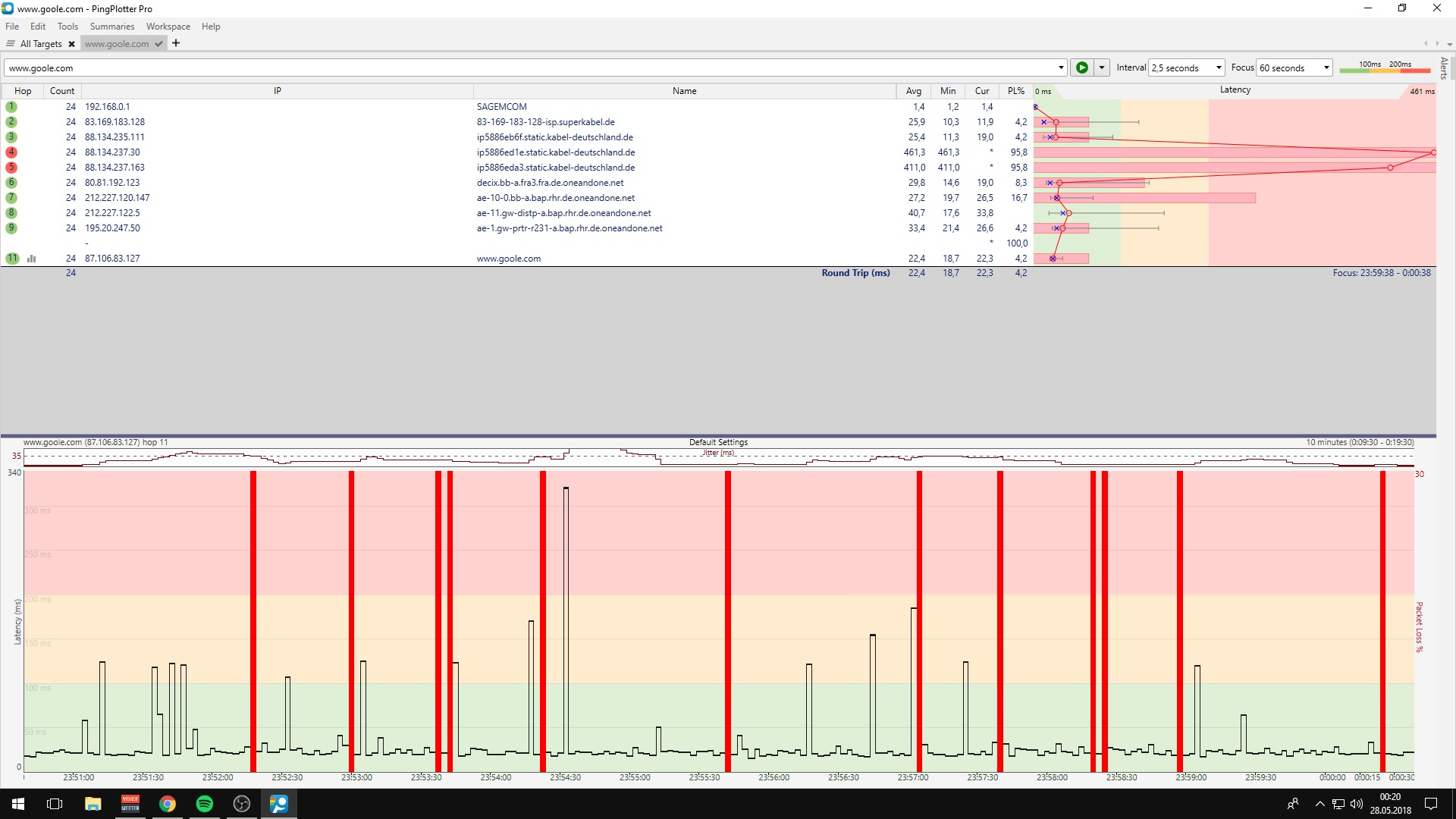Click PingPlotter taskbar icon

click(x=279, y=804)
